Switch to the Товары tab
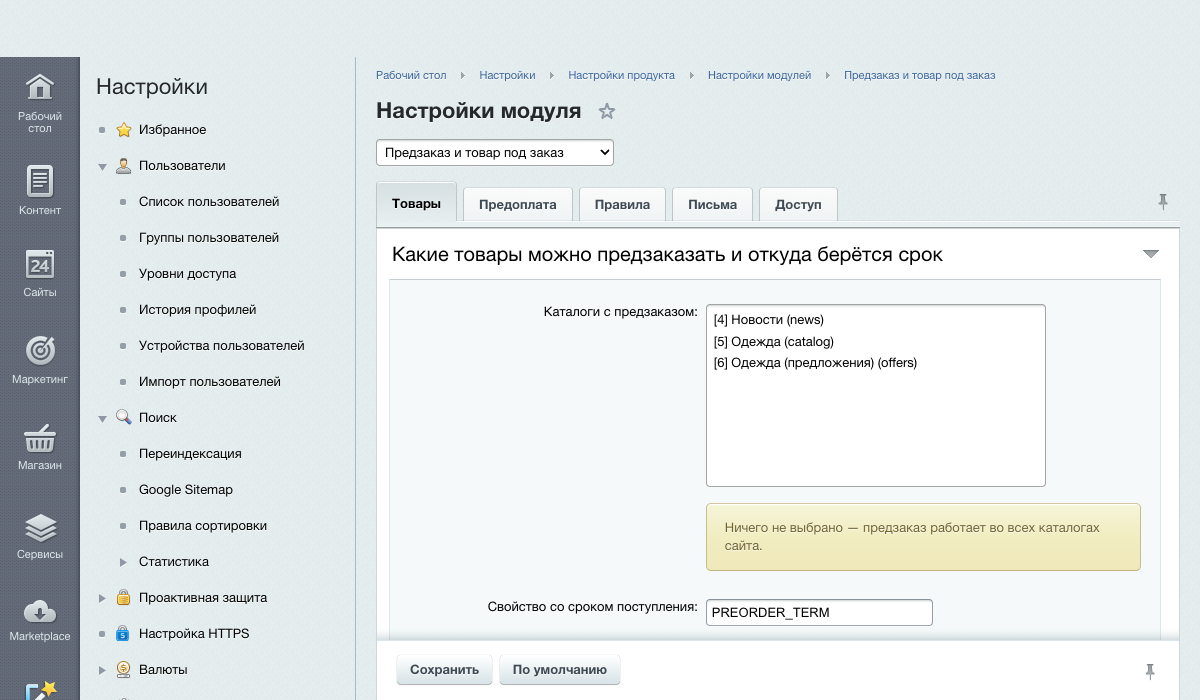Screen dimensions: 1200x700 416,202
